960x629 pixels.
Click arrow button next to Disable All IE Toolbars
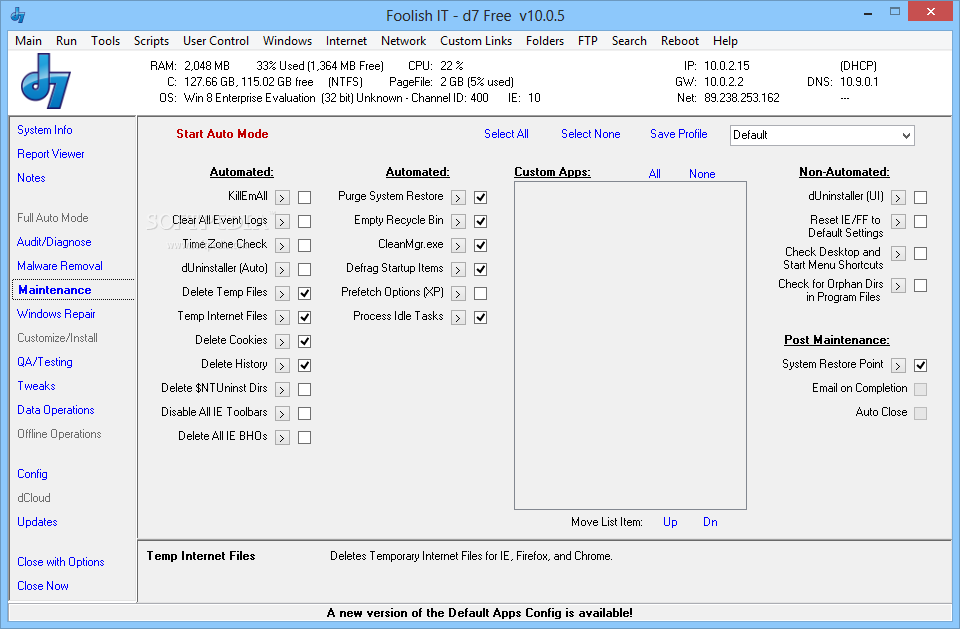[282, 413]
